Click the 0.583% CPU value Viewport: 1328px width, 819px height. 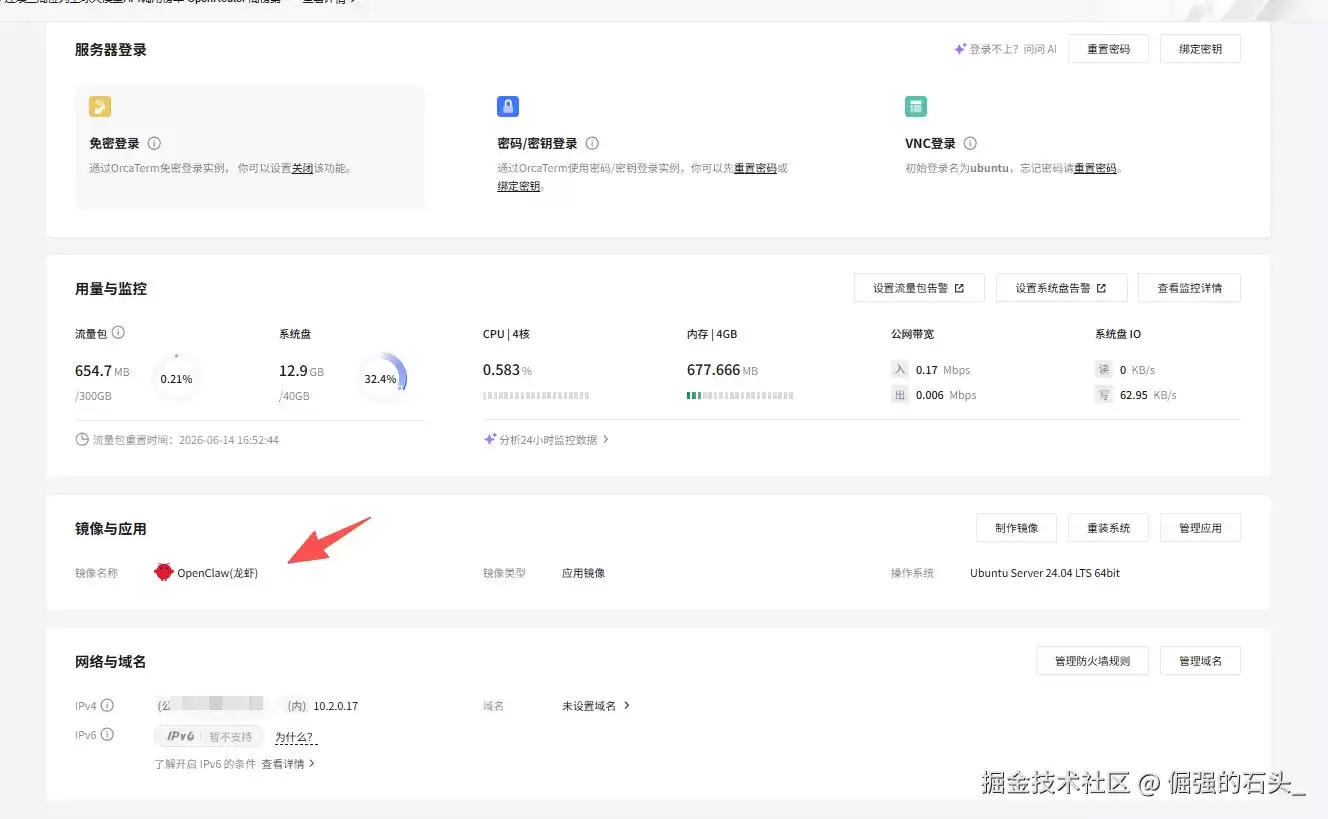coord(507,370)
